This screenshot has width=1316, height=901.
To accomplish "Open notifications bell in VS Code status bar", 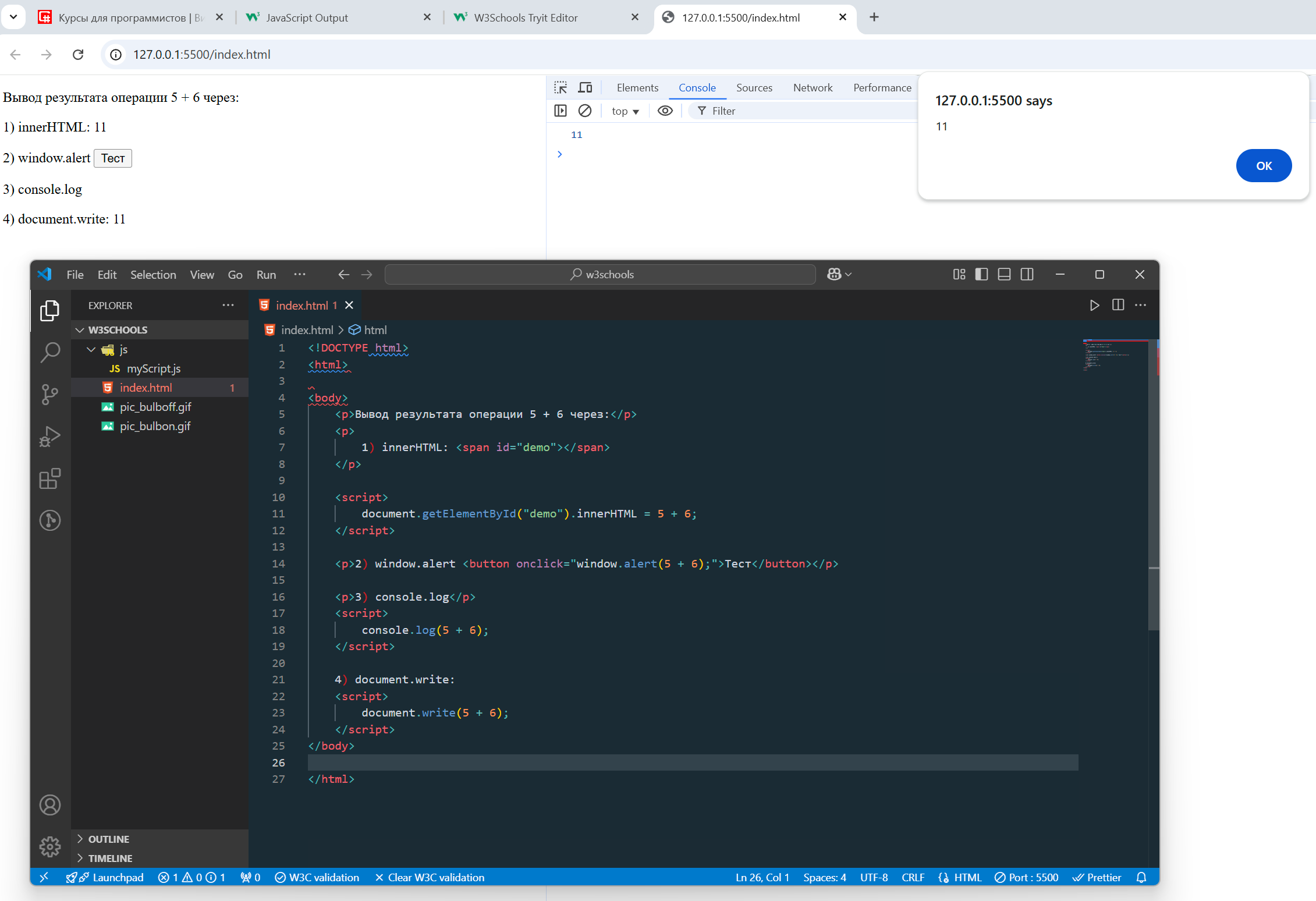I will coord(1141,877).
